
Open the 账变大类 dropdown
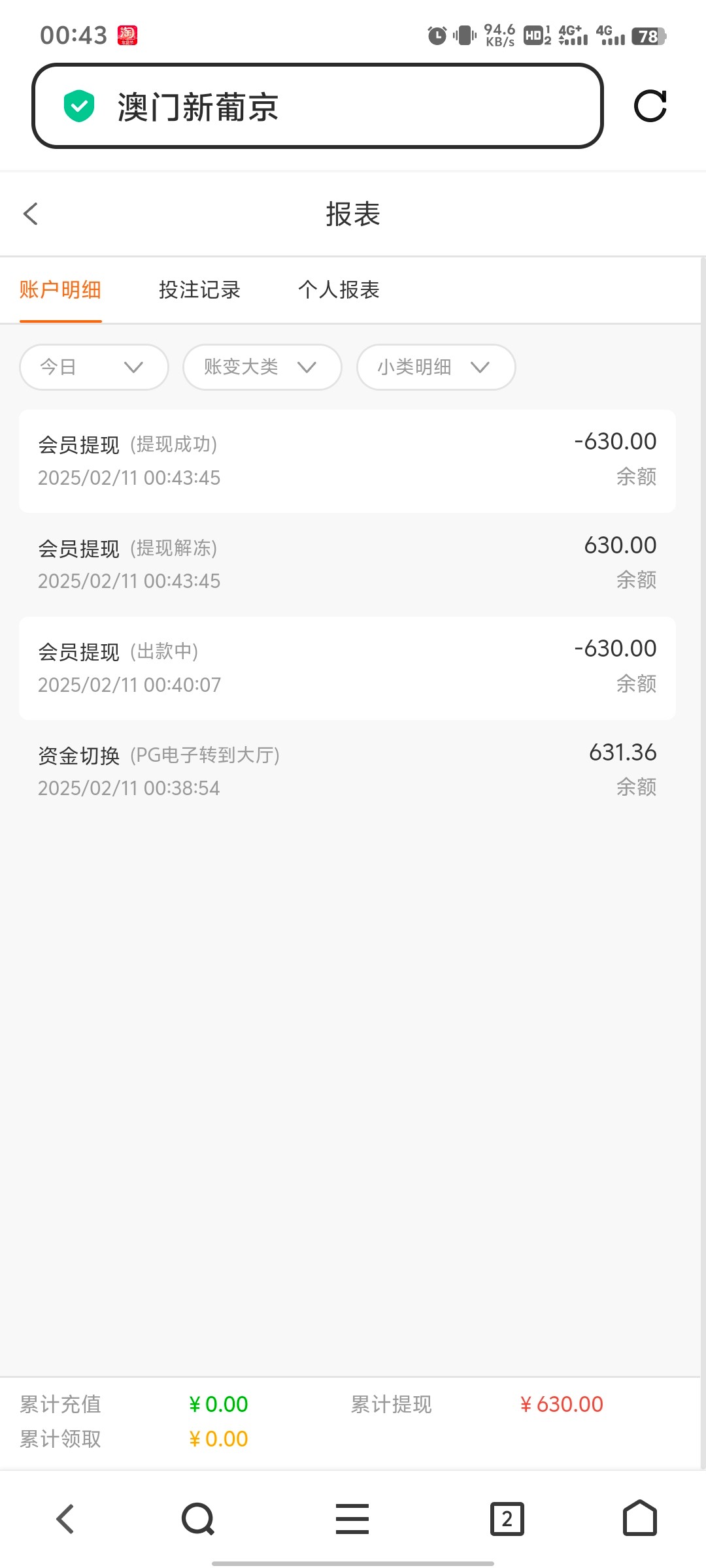click(x=261, y=367)
